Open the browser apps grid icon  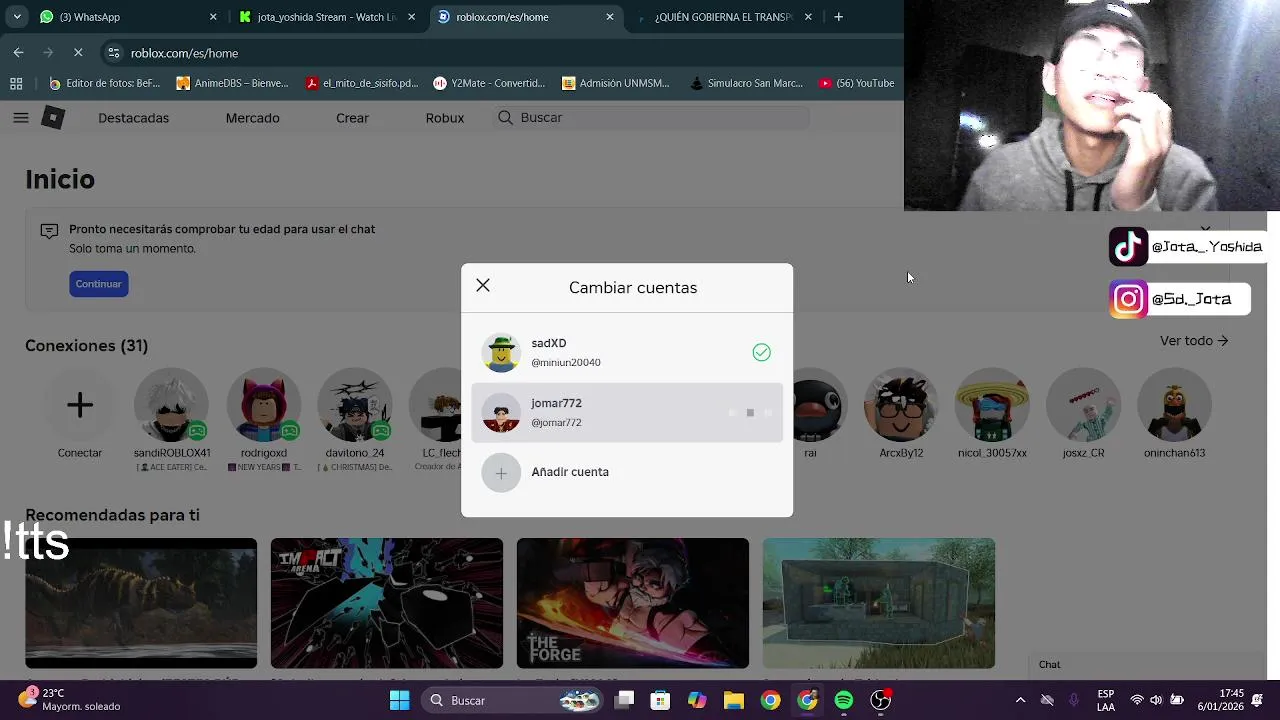16,84
